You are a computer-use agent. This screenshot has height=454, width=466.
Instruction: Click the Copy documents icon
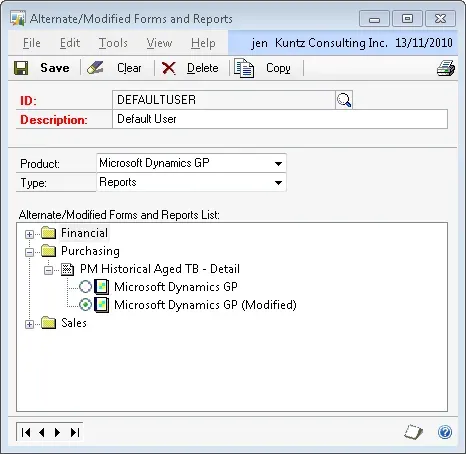pyautogui.click(x=244, y=68)
